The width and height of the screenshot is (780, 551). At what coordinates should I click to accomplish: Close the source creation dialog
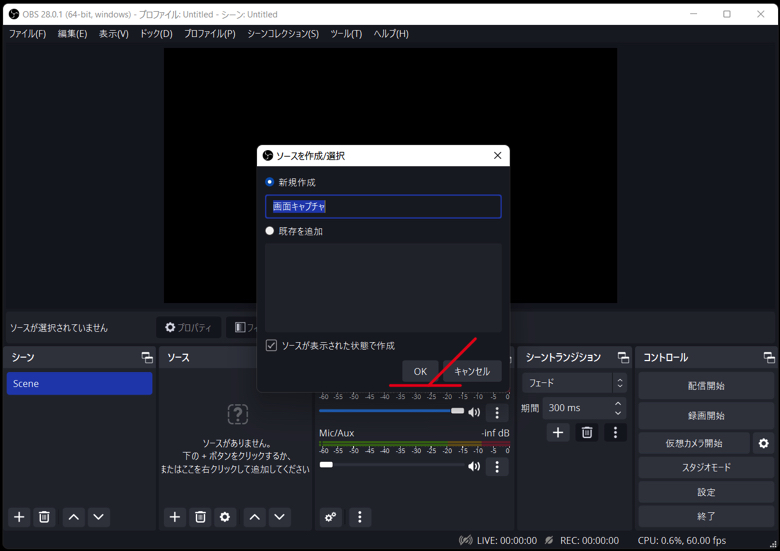coord(497,156)
